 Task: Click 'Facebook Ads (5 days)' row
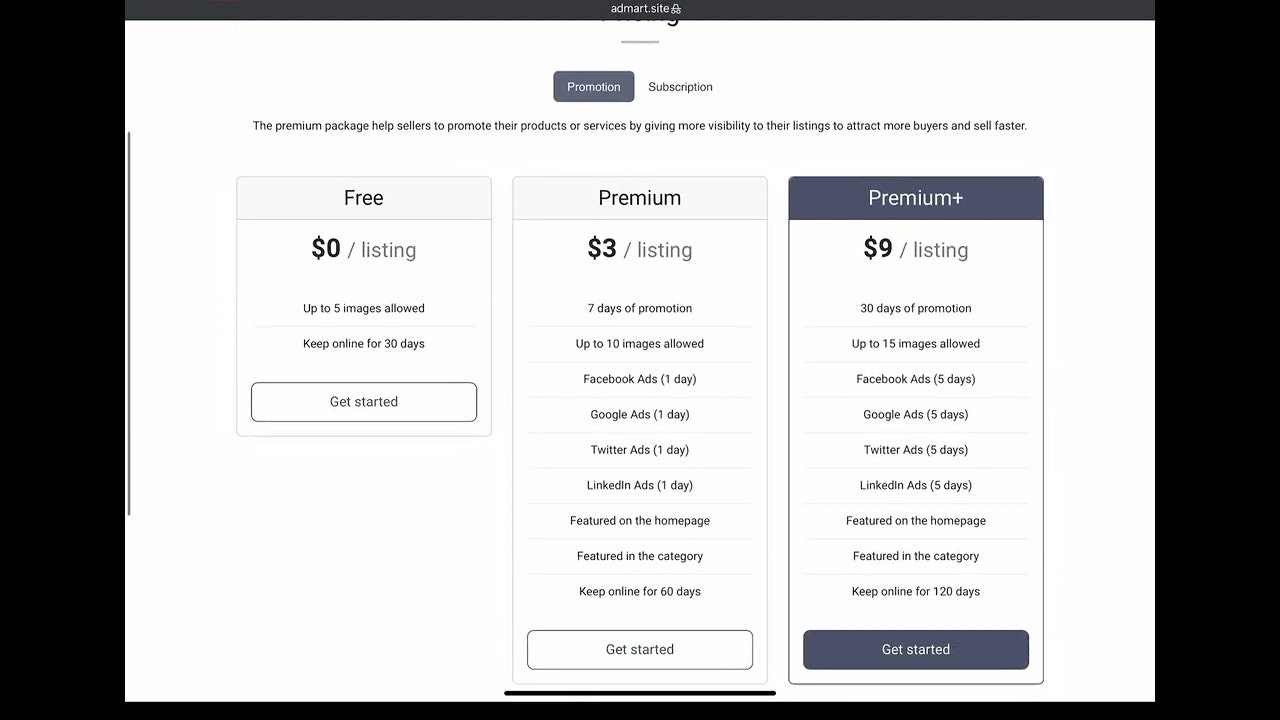pos(916,379)
